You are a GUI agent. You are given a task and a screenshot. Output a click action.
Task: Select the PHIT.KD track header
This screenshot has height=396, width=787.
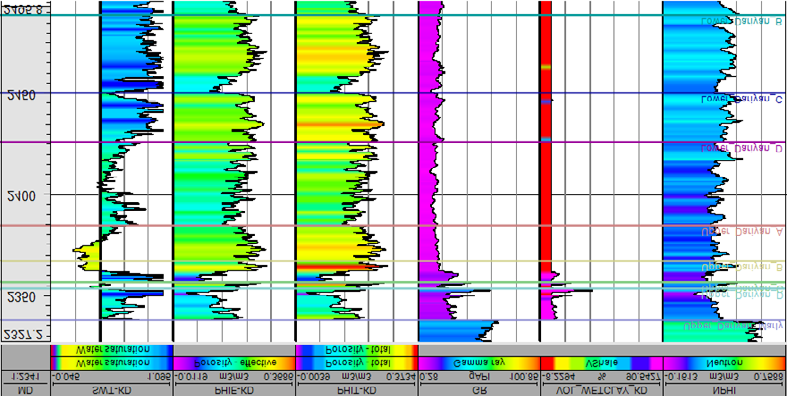coord(356,389)
